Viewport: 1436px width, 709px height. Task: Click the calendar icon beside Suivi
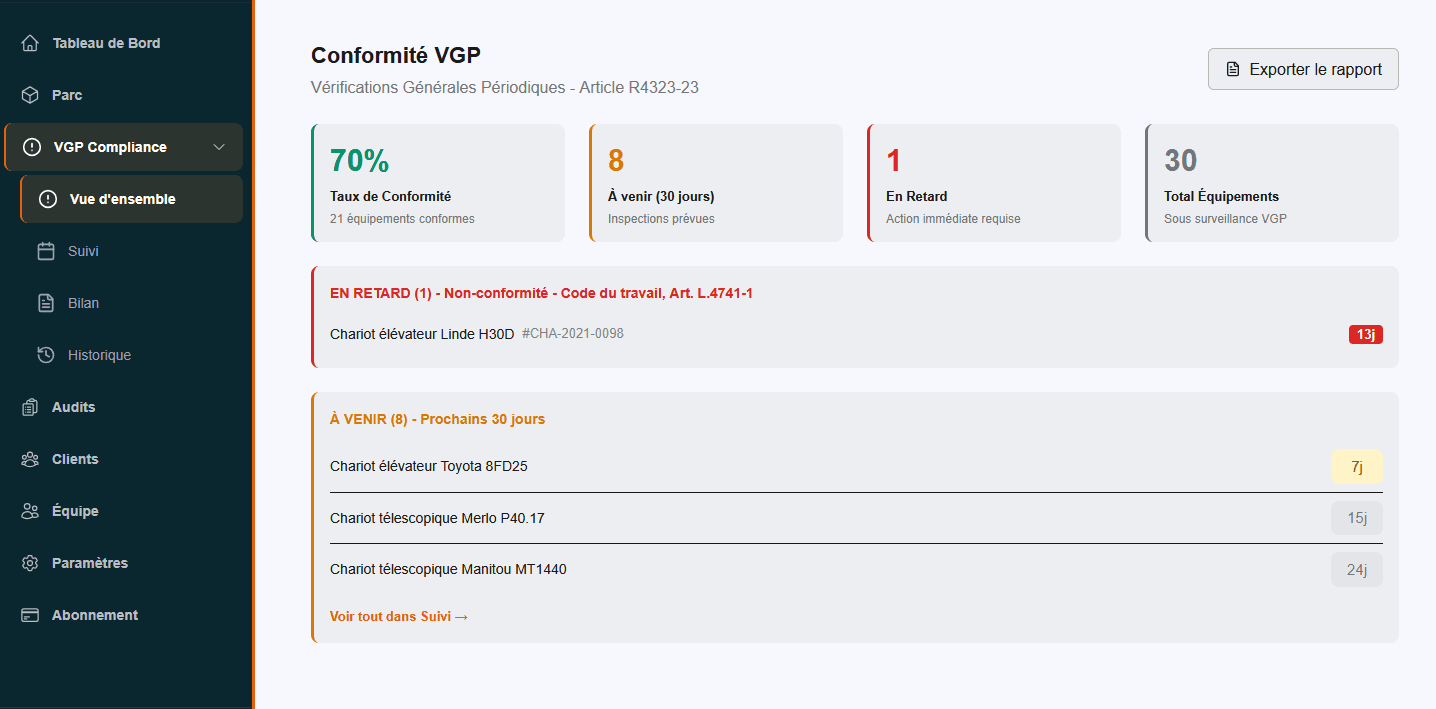46,251
